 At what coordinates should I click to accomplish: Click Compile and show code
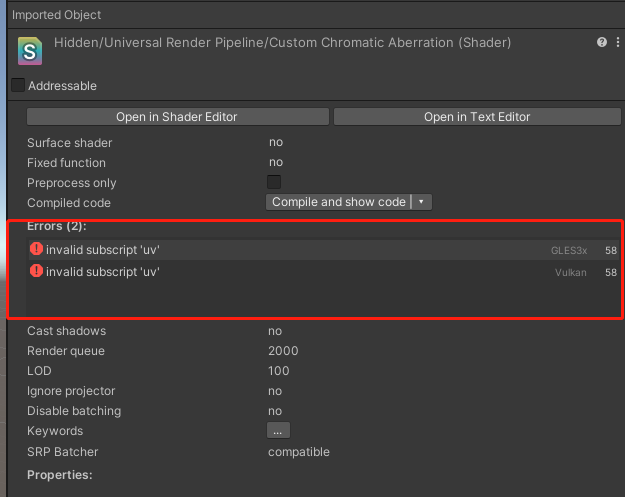(339, 202)
